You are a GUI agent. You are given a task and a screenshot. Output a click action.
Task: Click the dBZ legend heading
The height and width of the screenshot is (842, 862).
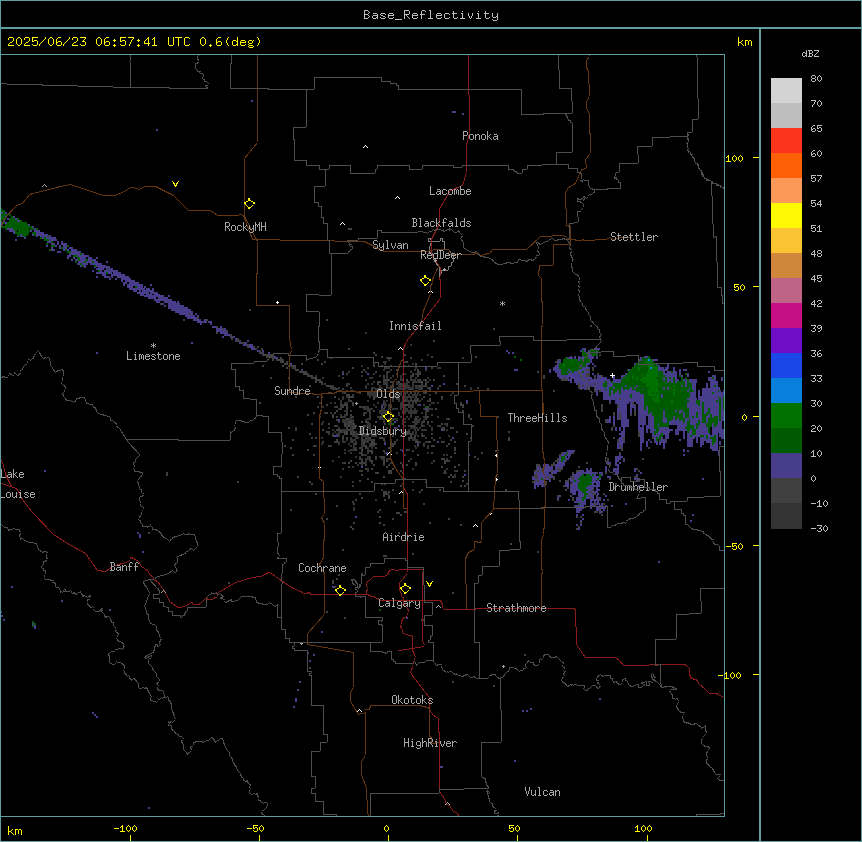[x=810, y=53]
